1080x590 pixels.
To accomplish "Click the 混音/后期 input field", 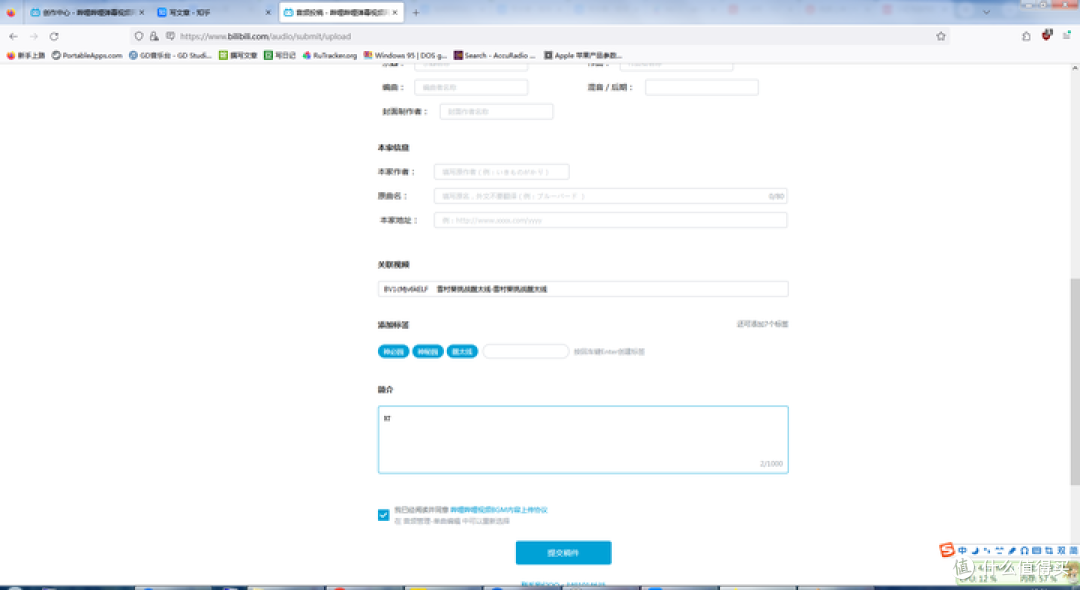I will click(x=702, y=87).
